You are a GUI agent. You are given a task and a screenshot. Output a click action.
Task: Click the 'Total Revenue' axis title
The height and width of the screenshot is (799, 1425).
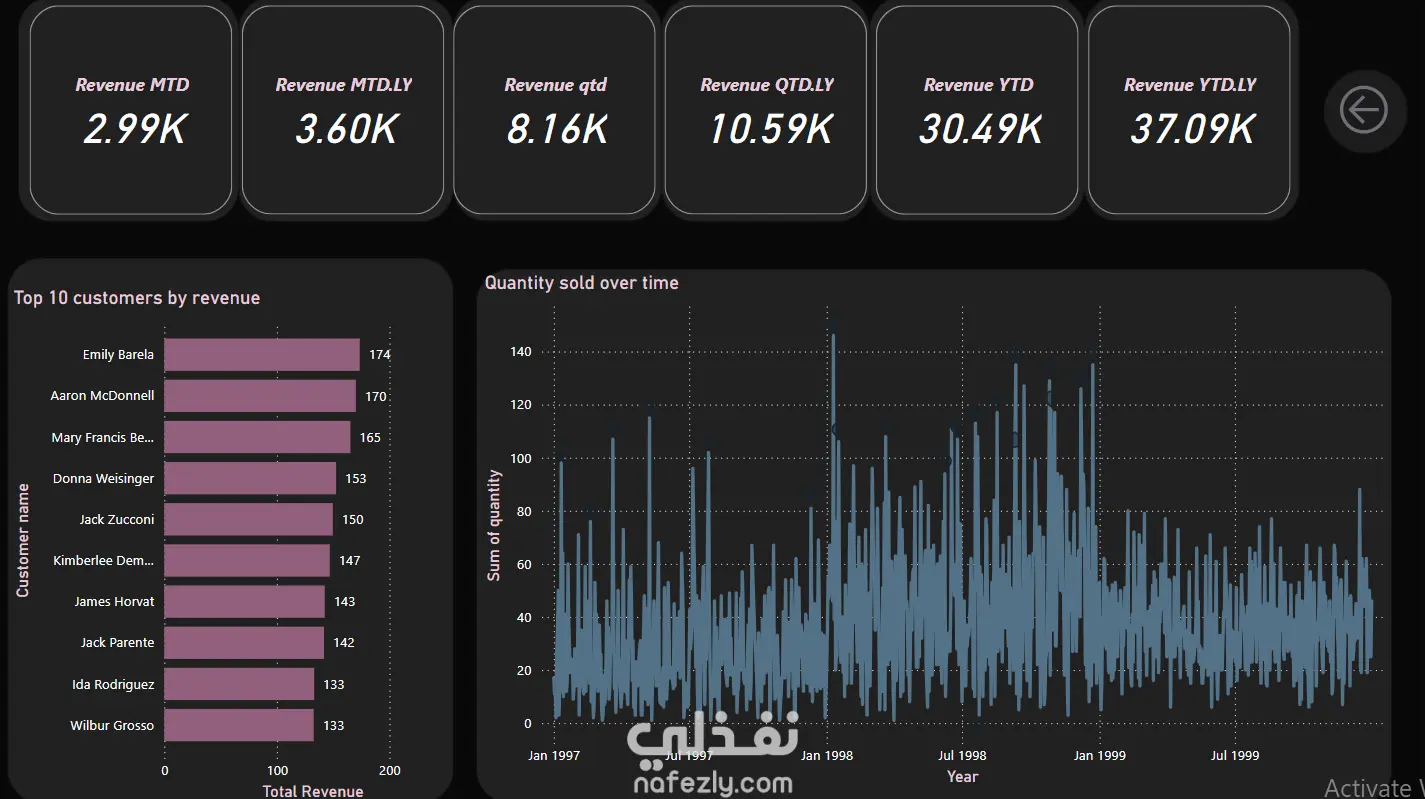[313, 791]
